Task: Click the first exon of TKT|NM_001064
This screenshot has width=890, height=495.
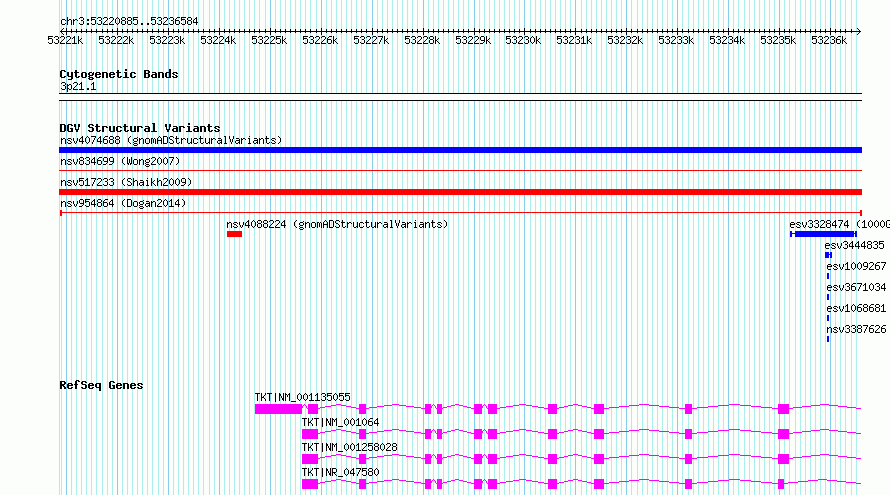Action: click(310, 434)
